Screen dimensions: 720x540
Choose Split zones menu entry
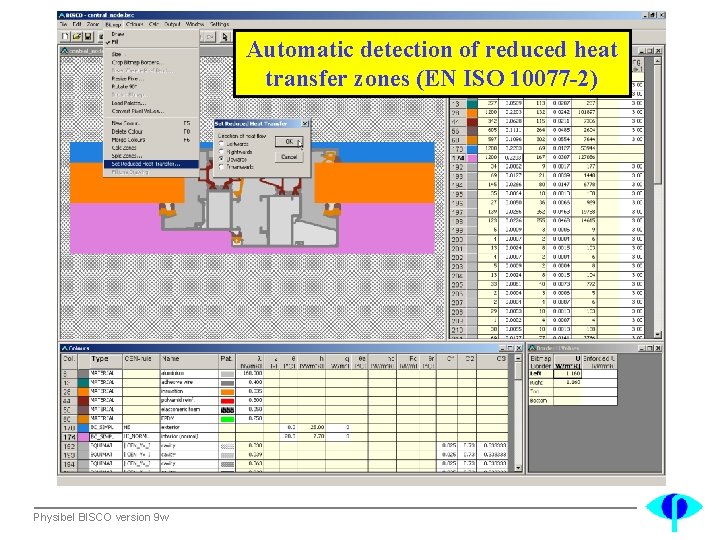coord(152,156)
